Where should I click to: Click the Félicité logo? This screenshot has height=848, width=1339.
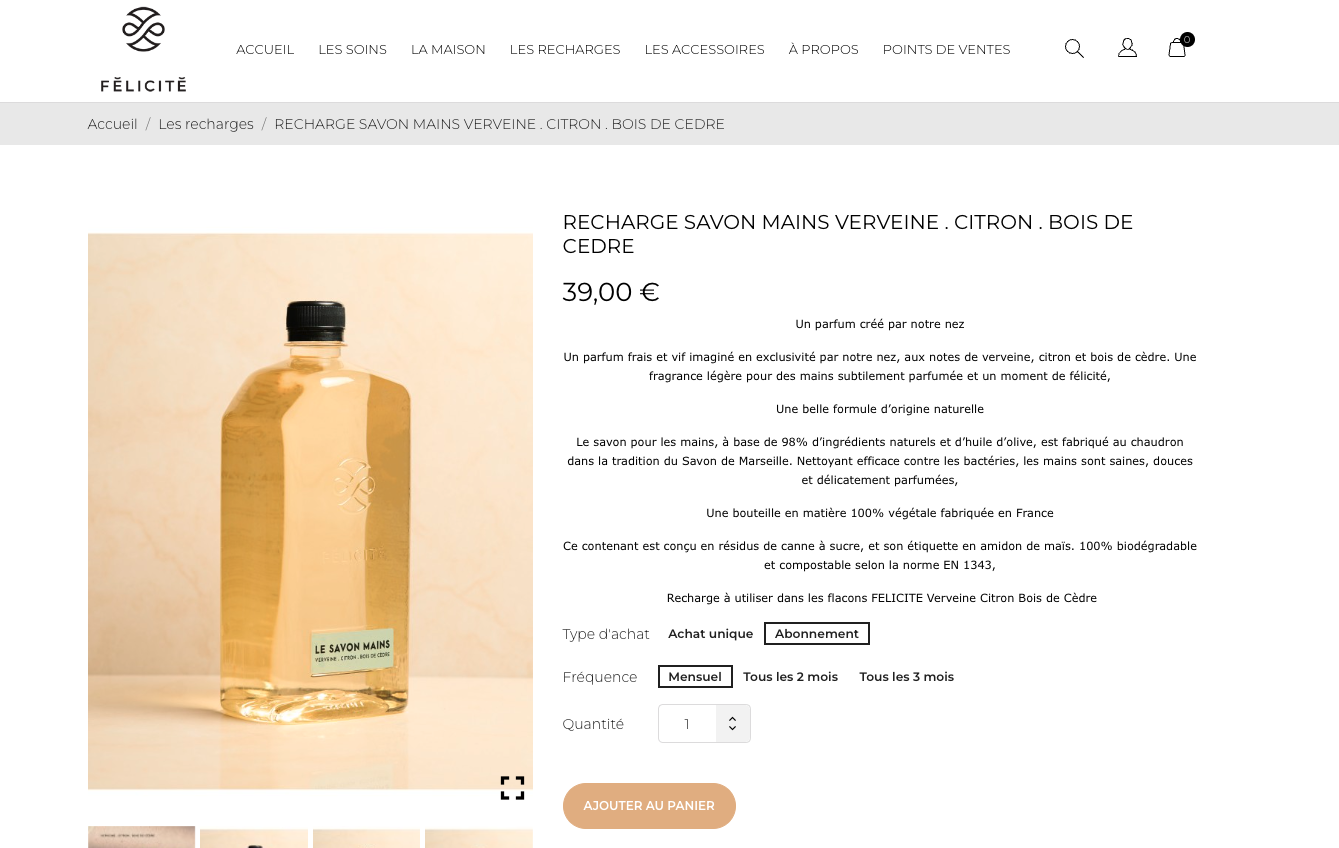point(143,49)
